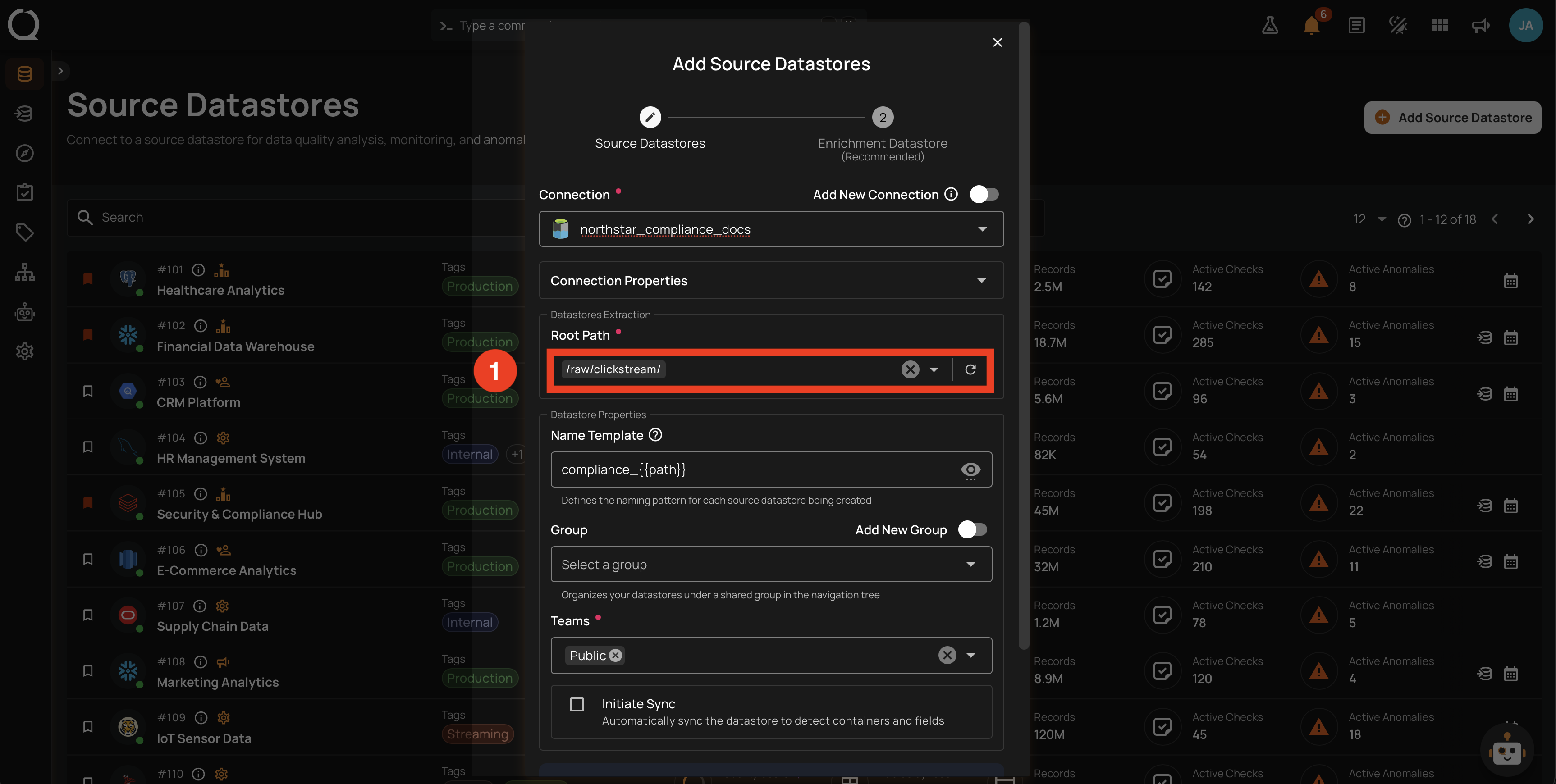Show Name Template help tooltip

[x=655, y=435]
